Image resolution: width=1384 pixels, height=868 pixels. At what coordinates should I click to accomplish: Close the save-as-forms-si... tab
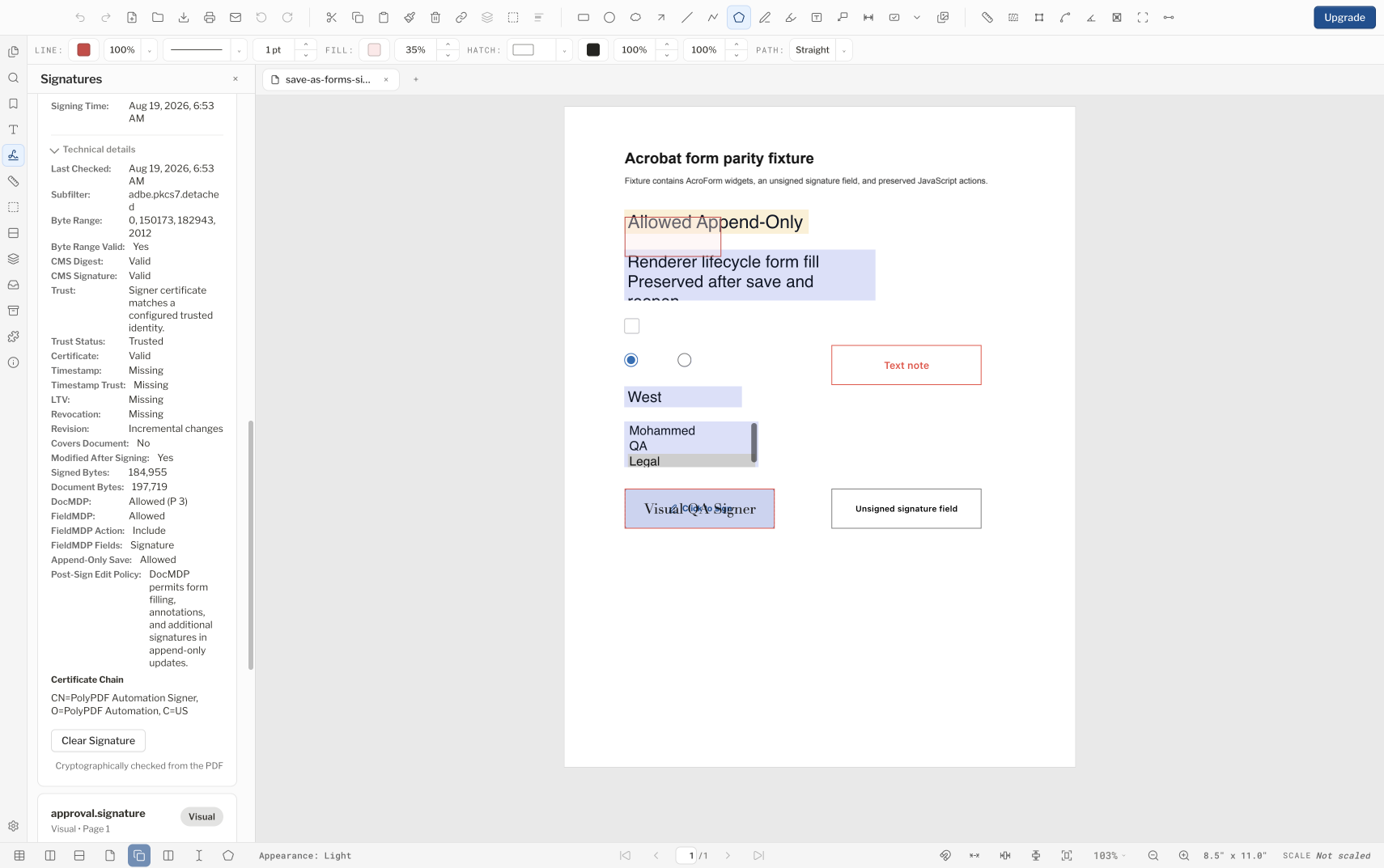coord(386,79)
